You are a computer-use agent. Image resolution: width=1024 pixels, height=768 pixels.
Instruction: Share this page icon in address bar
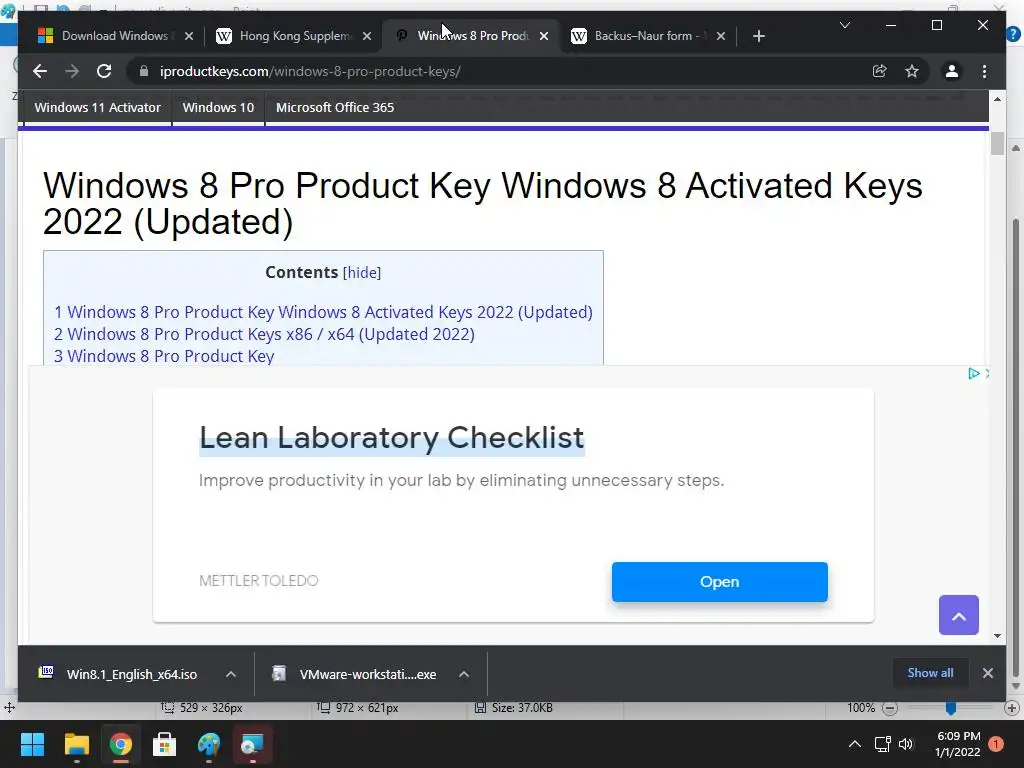click(880, 71)
